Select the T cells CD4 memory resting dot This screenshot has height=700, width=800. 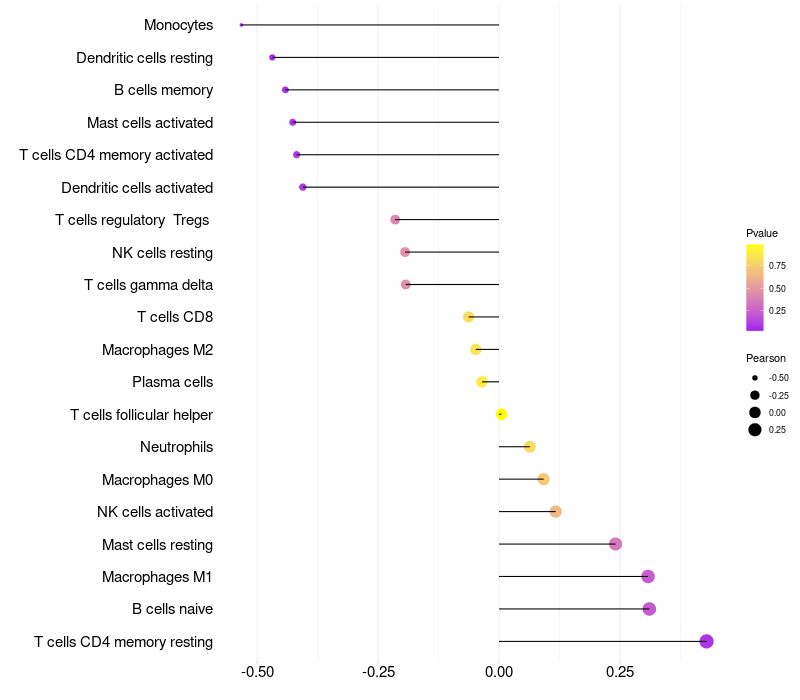[706, 641]
